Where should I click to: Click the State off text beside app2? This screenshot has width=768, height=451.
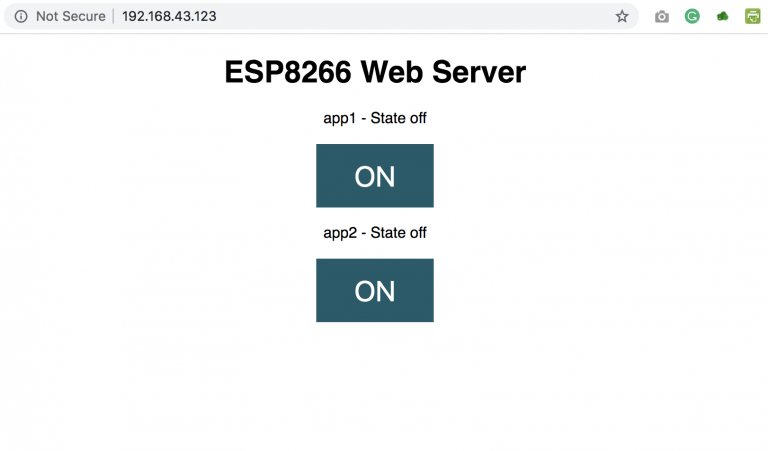point(398,233)
